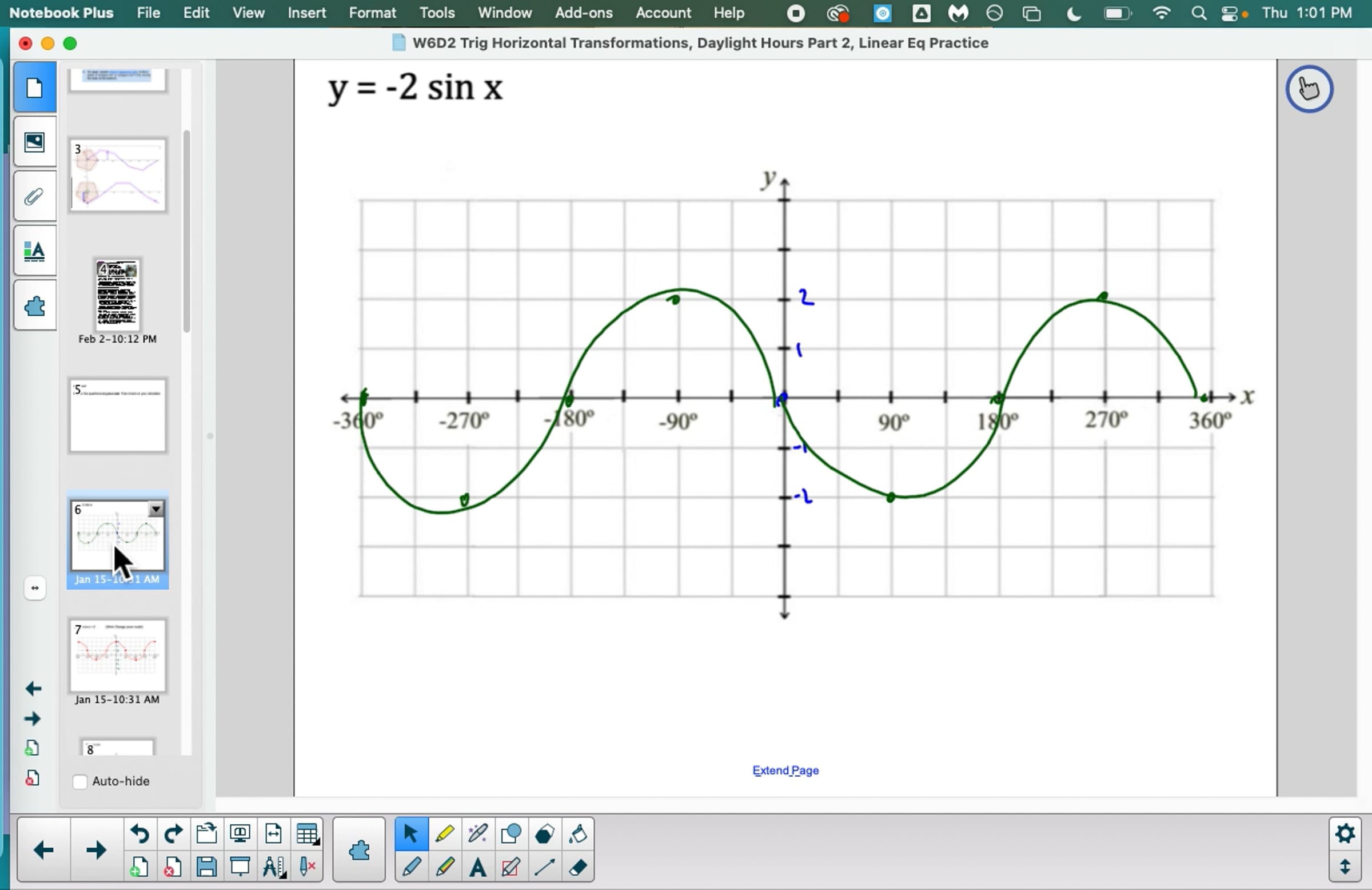Select the Text tool
This screenshot has height=890, width=1372.
pos(477,867)
